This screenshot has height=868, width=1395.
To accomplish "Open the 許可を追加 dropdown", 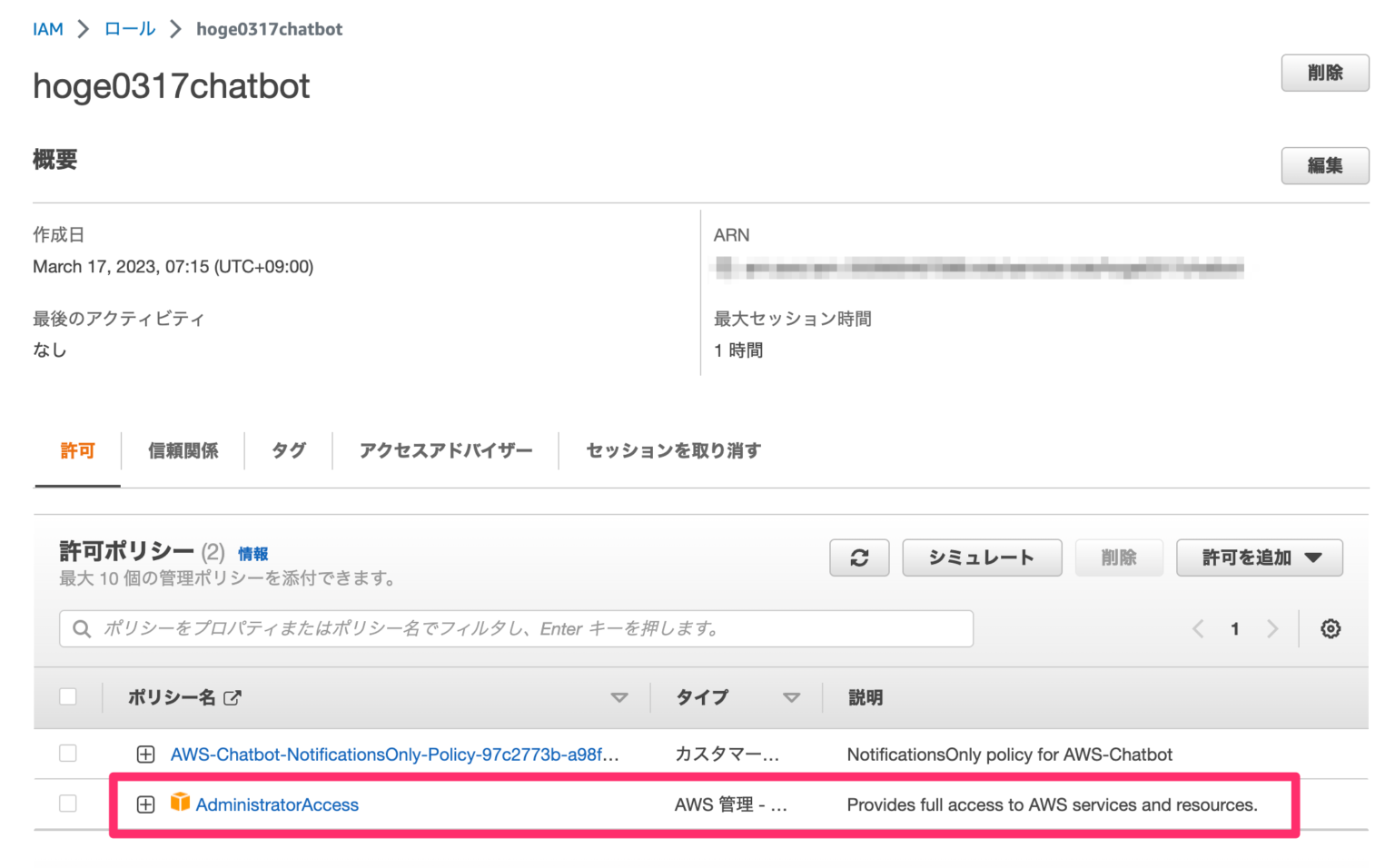I will point(1260,557).
